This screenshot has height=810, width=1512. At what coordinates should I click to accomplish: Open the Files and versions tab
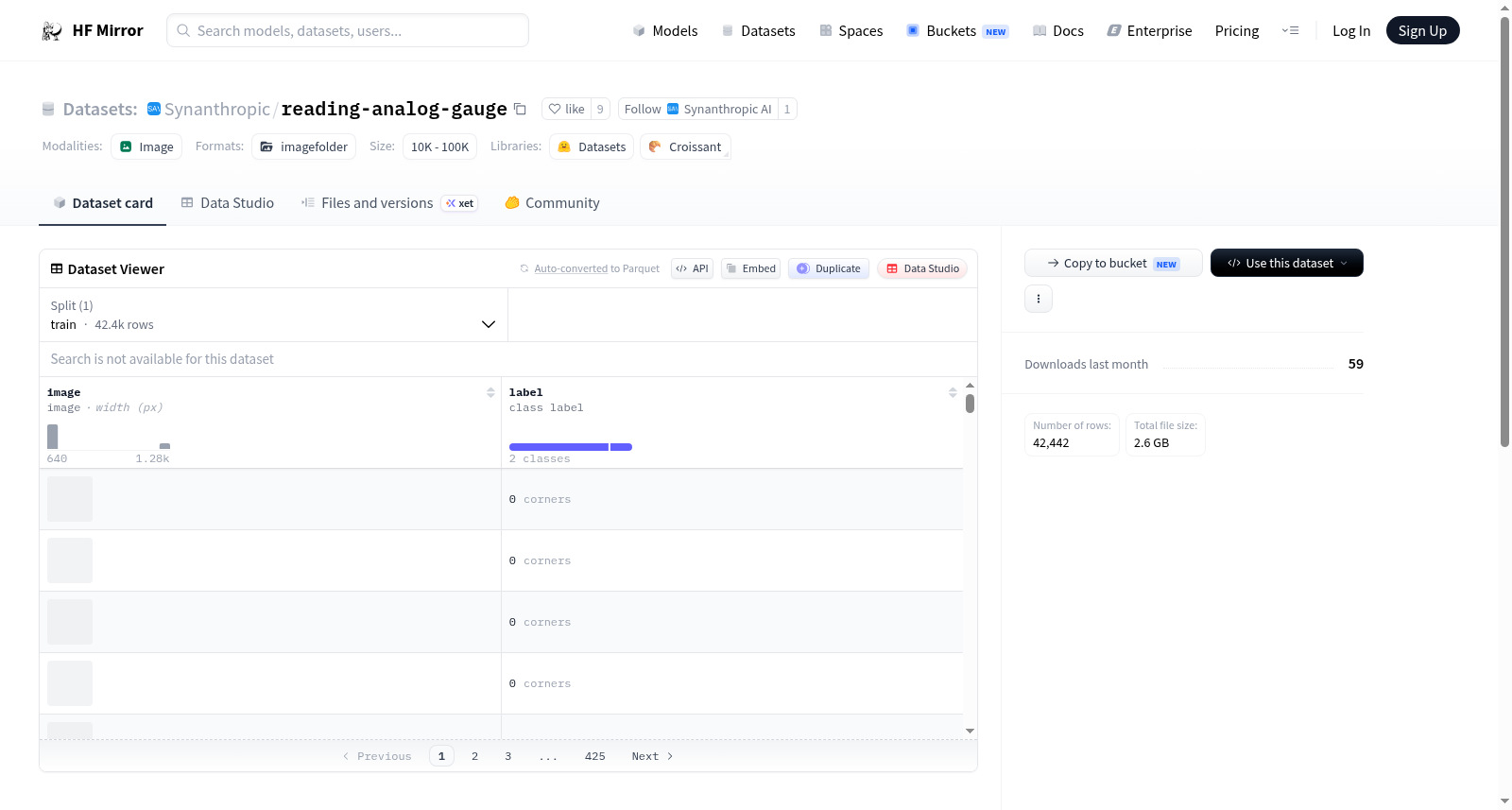[389, 202]
